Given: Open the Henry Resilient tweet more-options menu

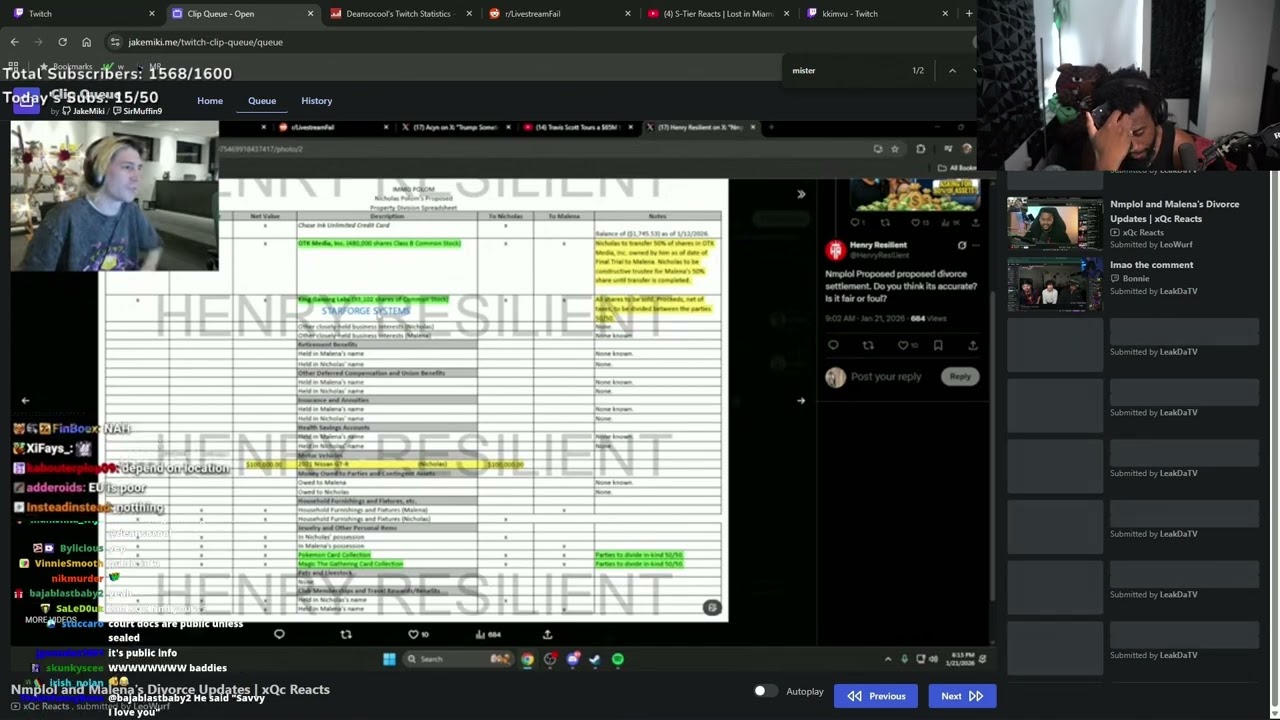Looking at the screenshot, I should pyautogui.click(x=976, y=245).
